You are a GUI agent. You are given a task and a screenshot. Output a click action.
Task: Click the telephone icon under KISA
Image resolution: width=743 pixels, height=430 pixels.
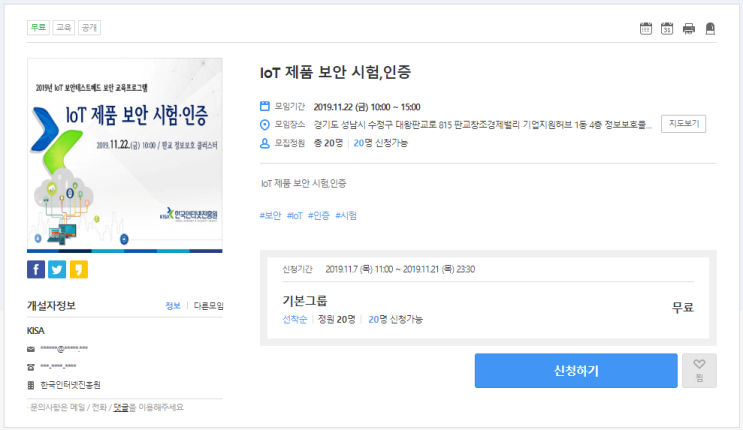click(x=31, y=367)
